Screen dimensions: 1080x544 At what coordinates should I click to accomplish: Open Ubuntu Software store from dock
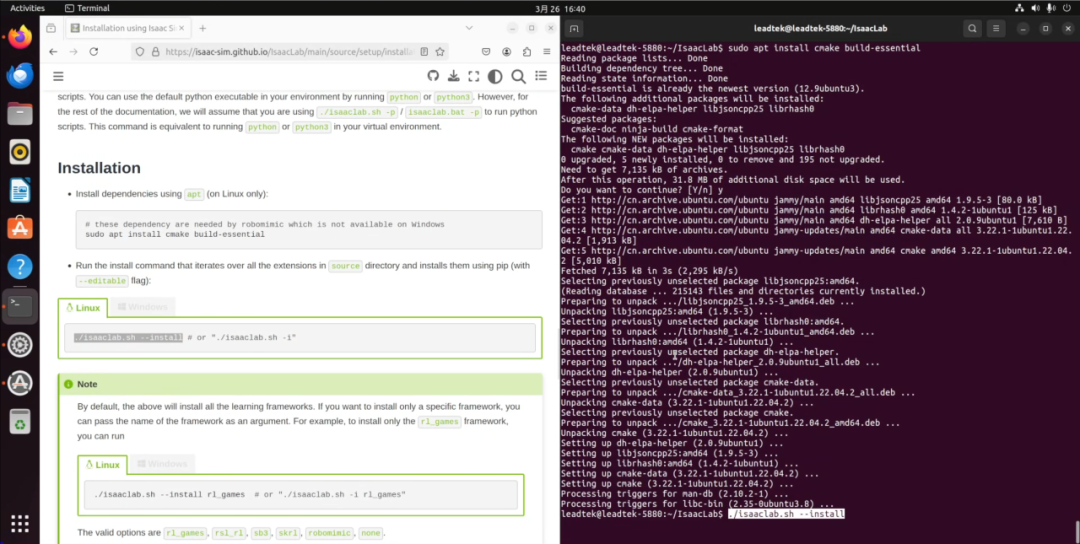[20, 228]
